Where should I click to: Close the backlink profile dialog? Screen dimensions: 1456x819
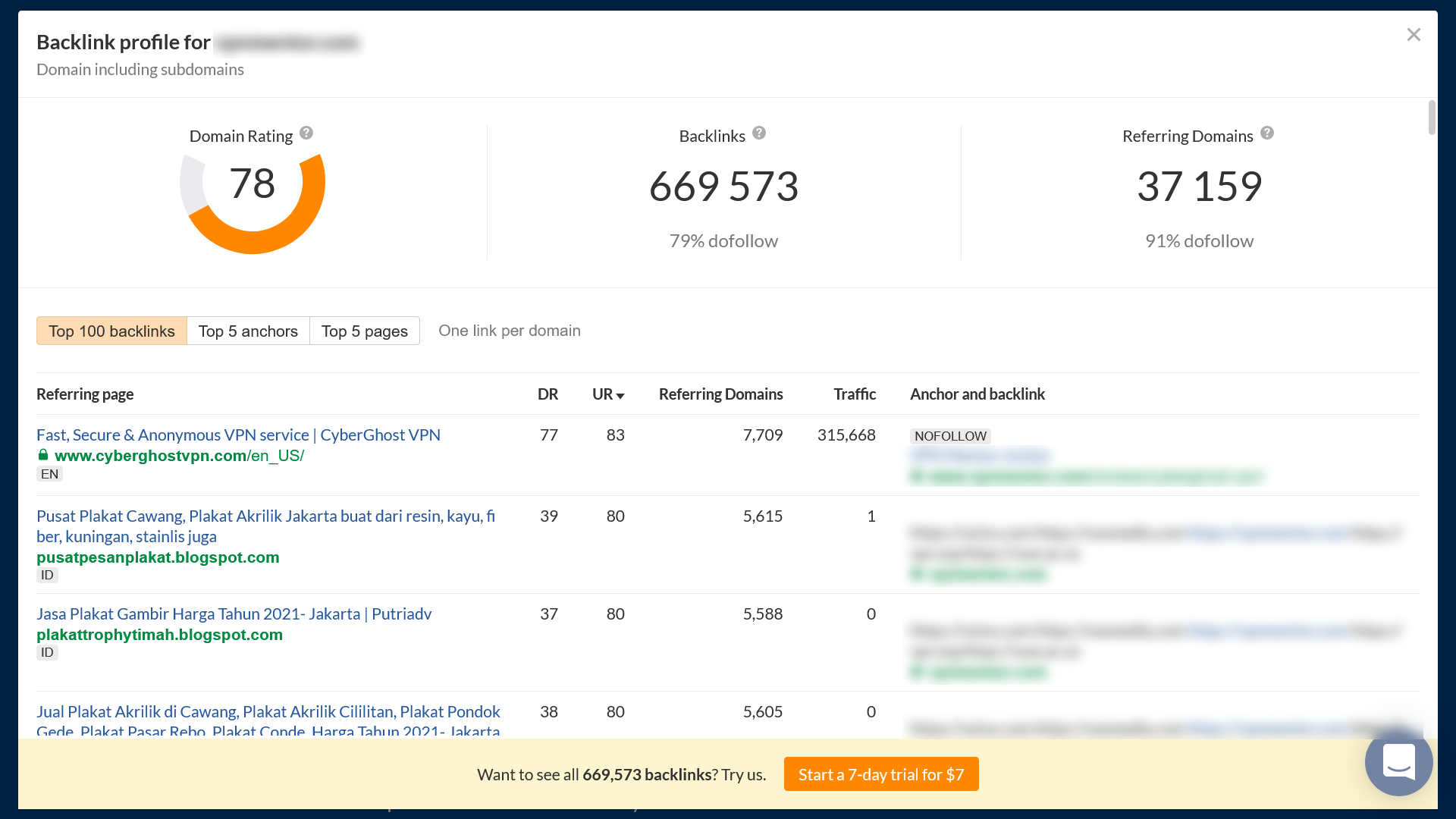(1414, 35)
